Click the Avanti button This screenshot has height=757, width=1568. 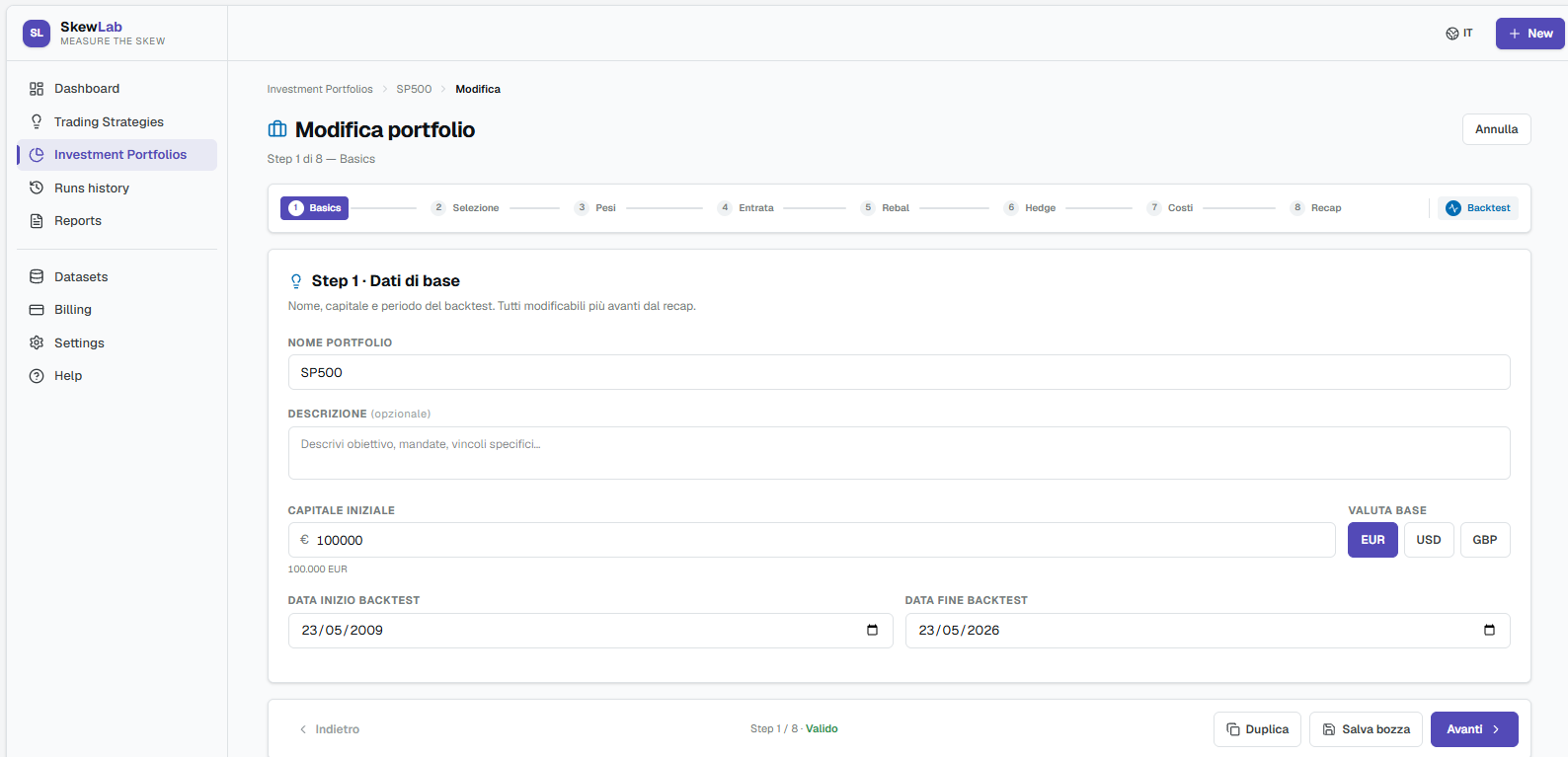(1474, 729)
